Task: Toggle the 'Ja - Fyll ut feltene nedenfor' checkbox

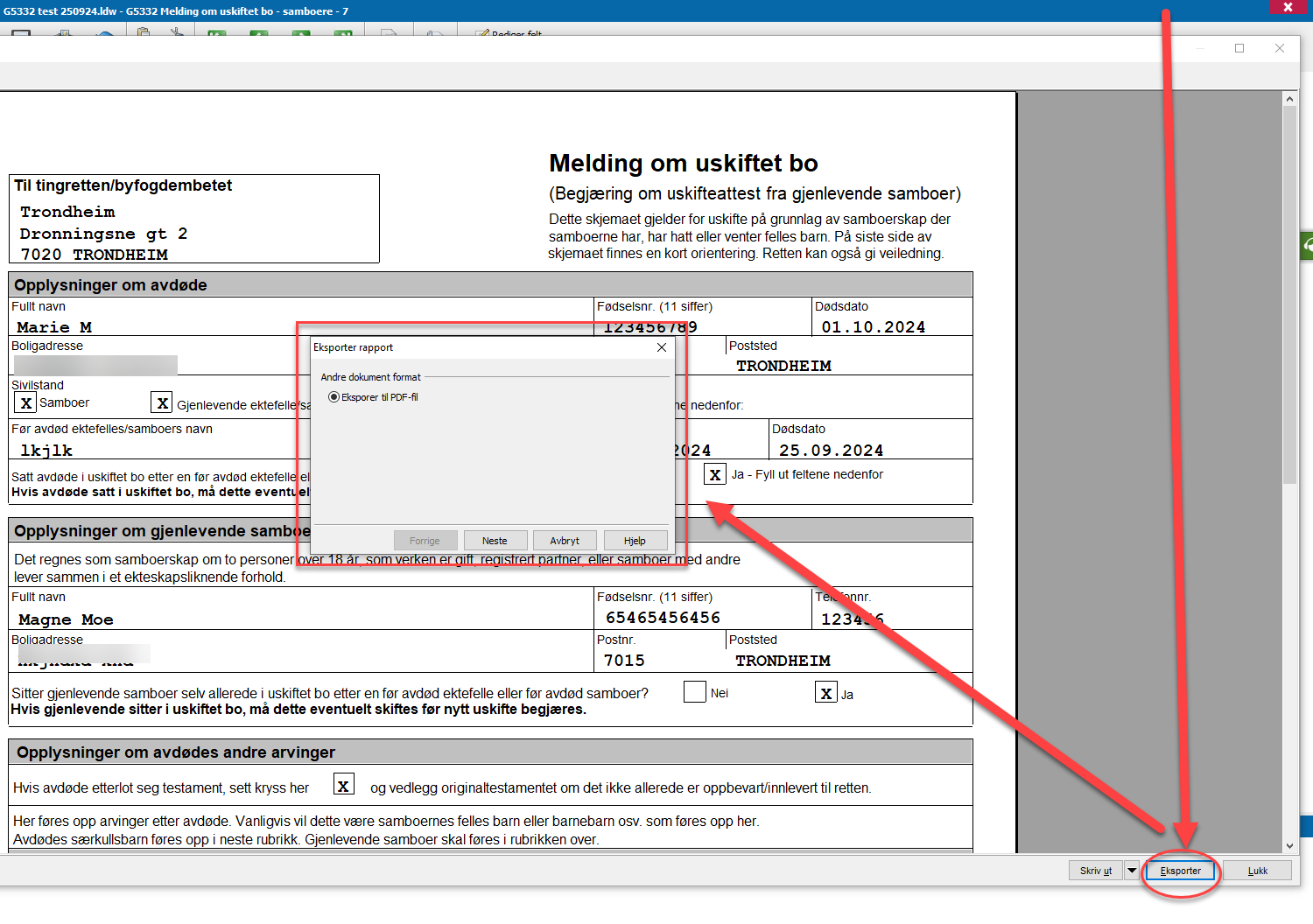Action: coord(715,475)
